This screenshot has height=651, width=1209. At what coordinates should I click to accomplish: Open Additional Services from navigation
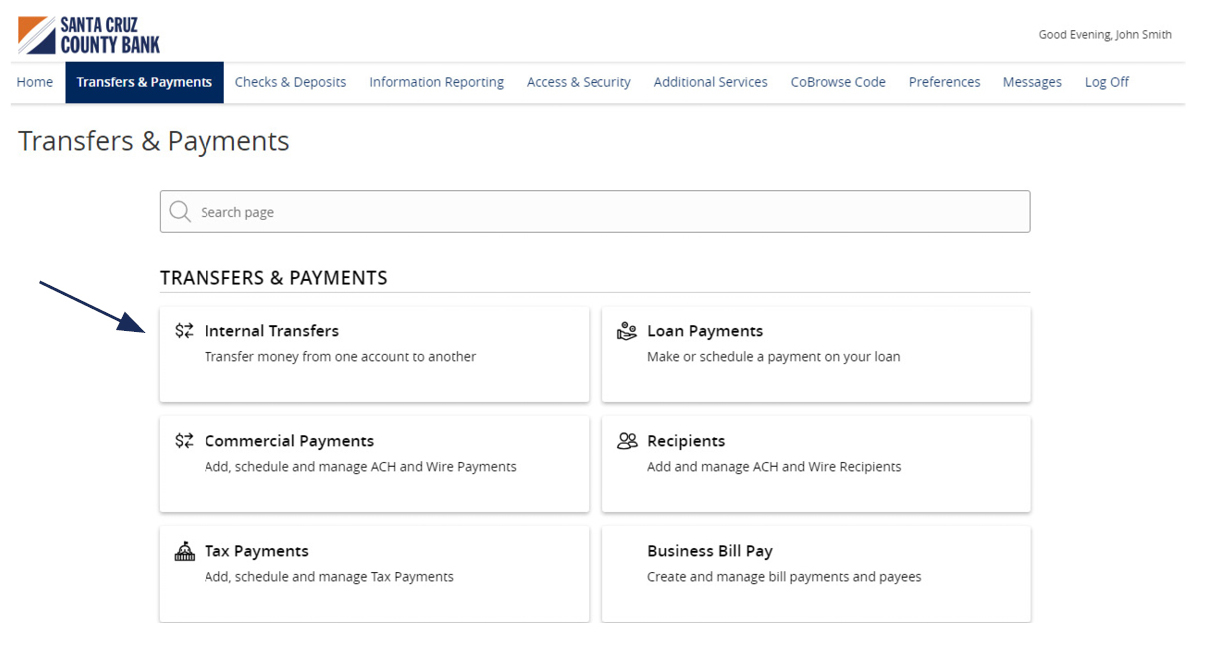(710, 82)
